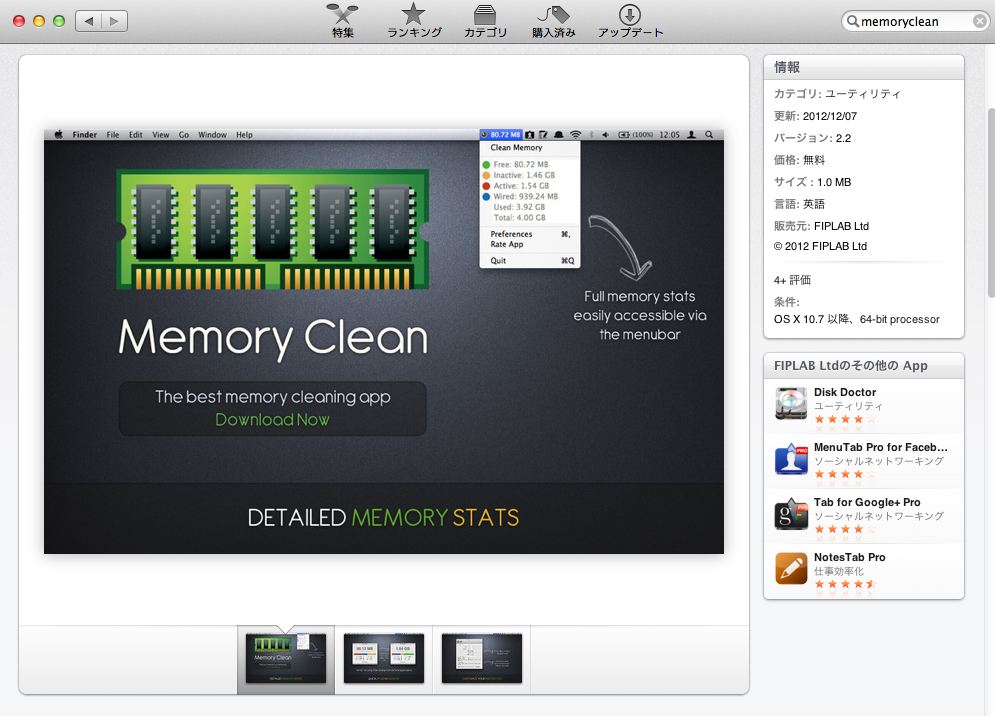Click the バージョン: 2.2 info line
995x716 pixels.
point(812,138)
